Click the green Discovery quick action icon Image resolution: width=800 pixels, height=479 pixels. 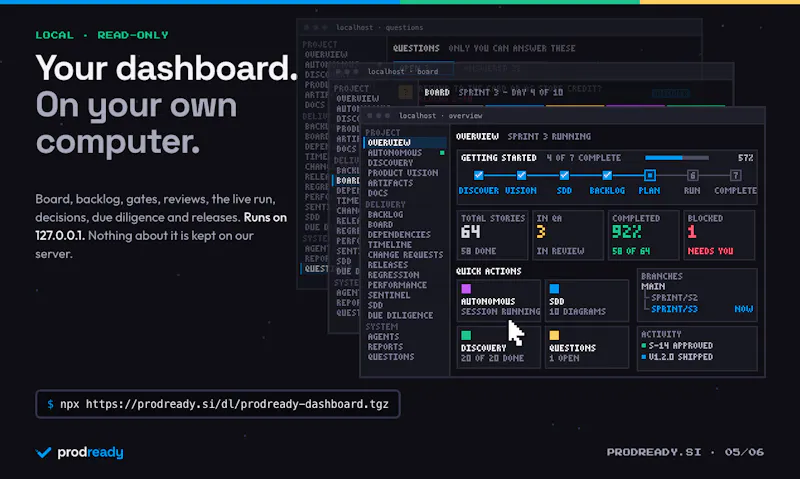point(466,335)
